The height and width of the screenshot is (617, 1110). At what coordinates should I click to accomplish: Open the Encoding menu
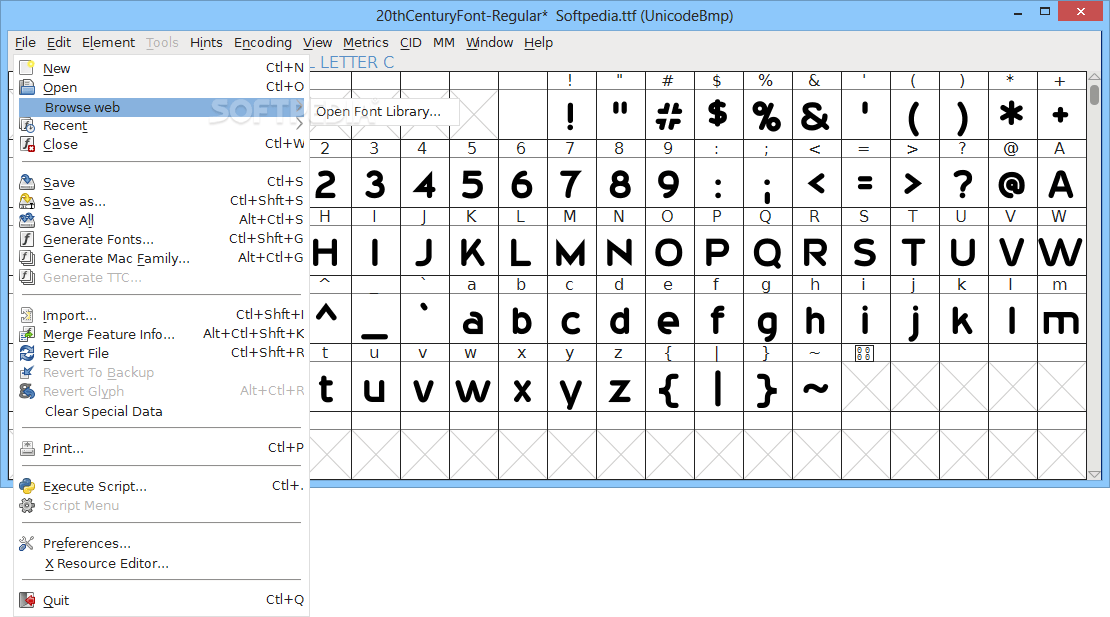pyautogui.click(x=263, y=42)
